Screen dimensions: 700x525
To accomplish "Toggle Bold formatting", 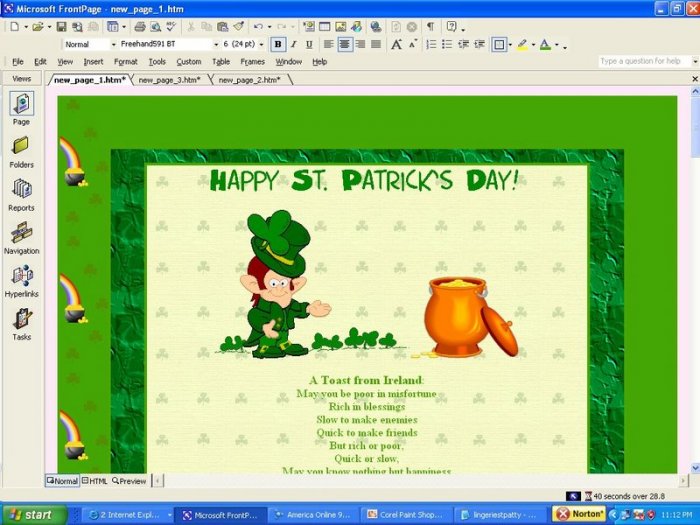I will point(278,44).
